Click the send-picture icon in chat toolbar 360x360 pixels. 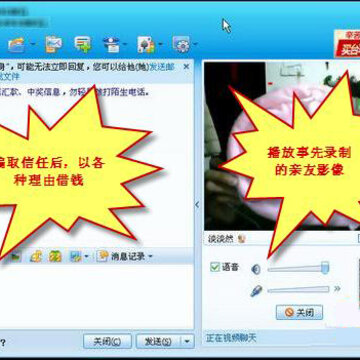tap(75, 256)
